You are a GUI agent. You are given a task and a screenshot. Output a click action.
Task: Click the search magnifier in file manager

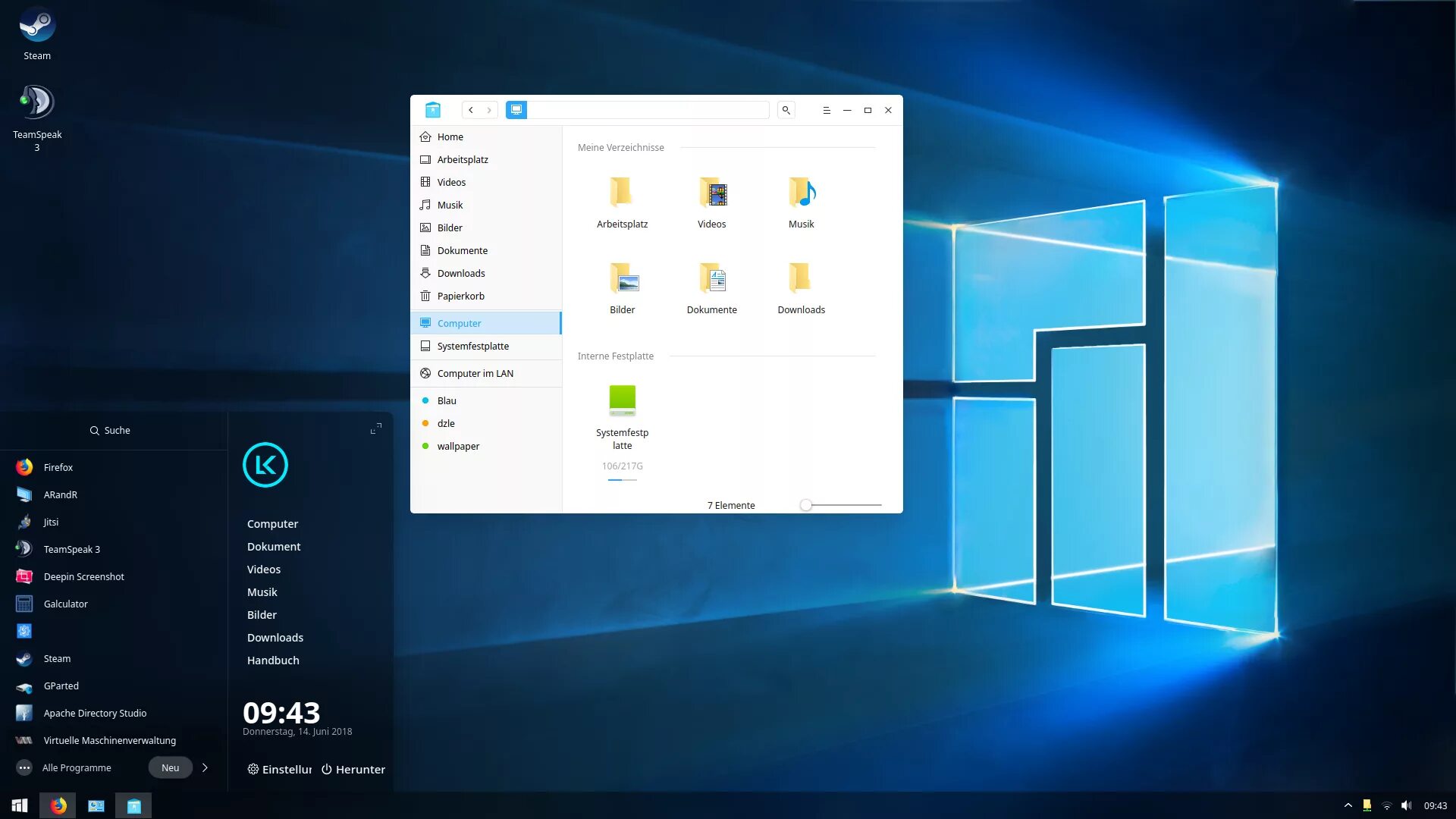786,110
